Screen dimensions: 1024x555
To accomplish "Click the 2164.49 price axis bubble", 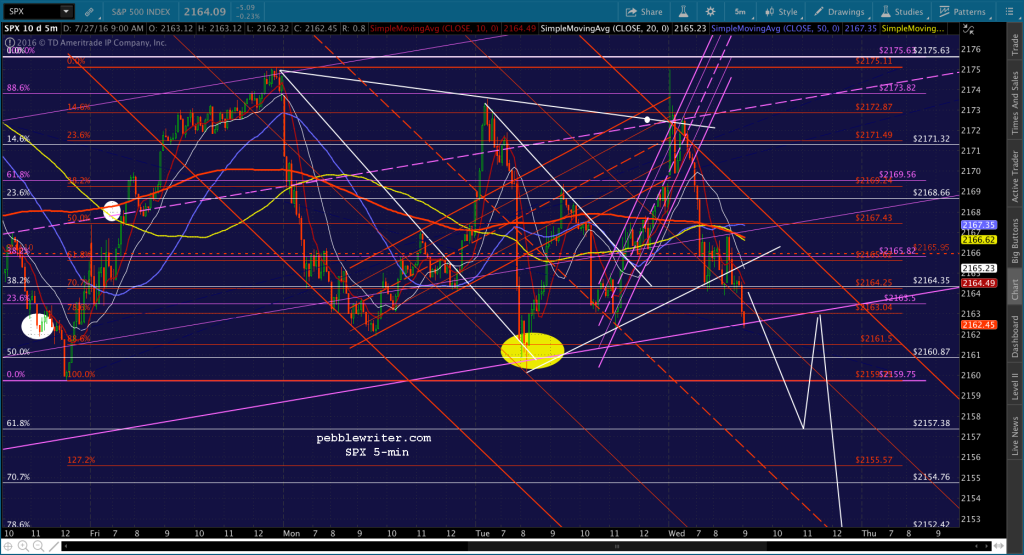I will click(x=978, y=283).
